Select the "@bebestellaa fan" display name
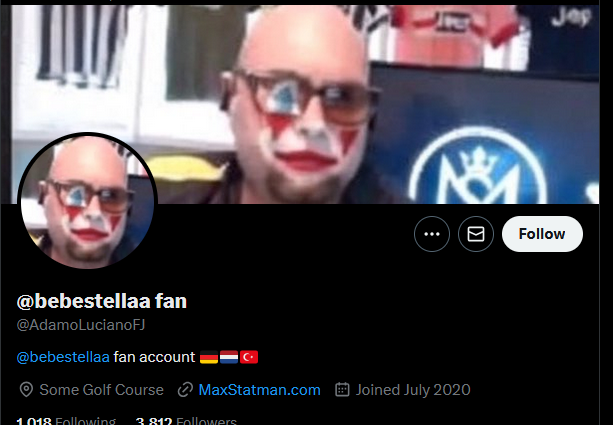Viewport: 613px width, 425px height. click(x=102, y=301)
